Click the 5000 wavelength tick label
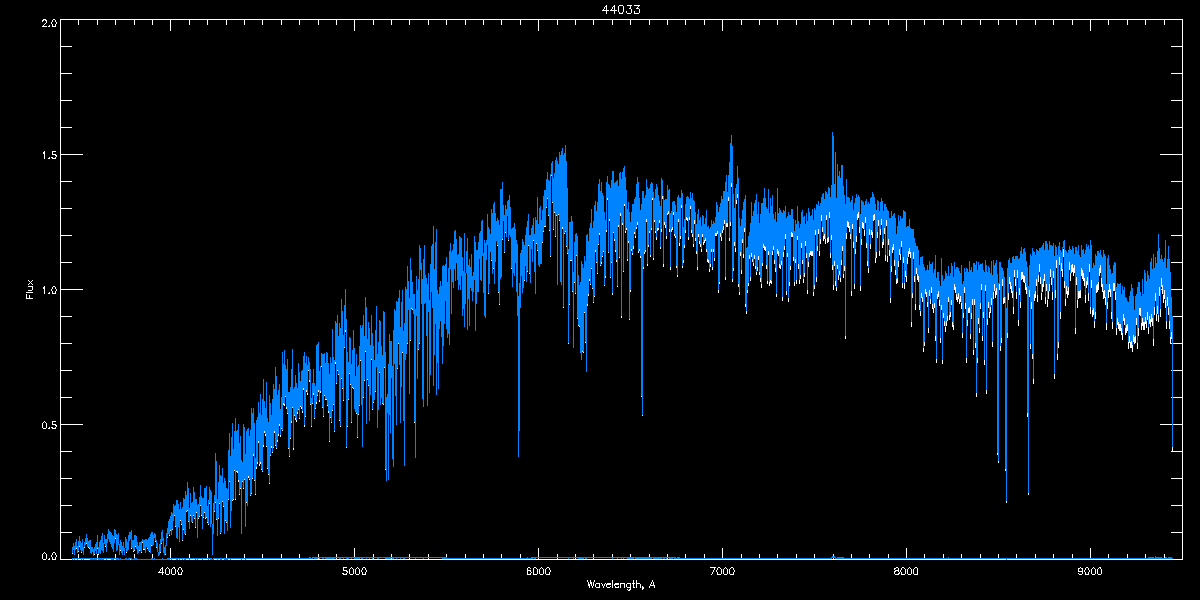1200x600 pixels. point(355,572)
